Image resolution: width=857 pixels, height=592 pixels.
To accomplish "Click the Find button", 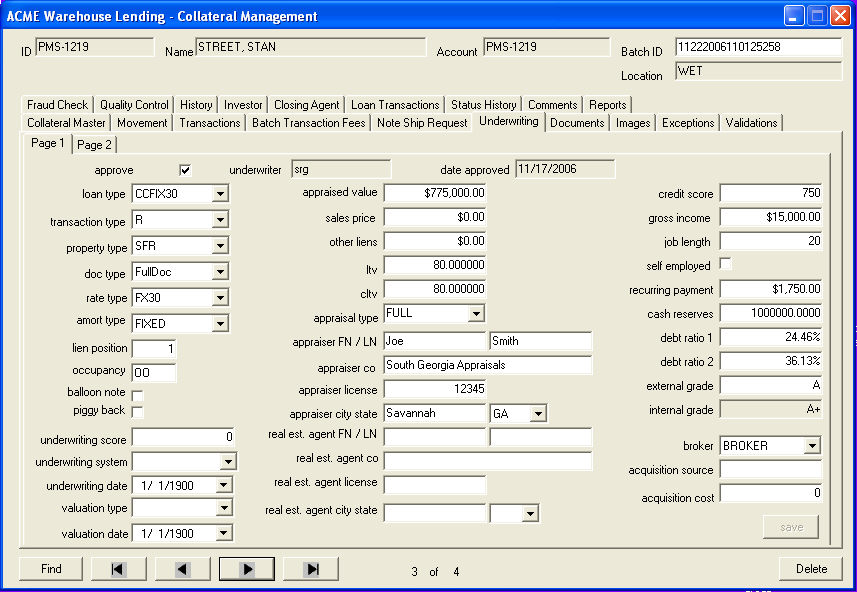I will (x=51, y=569).
